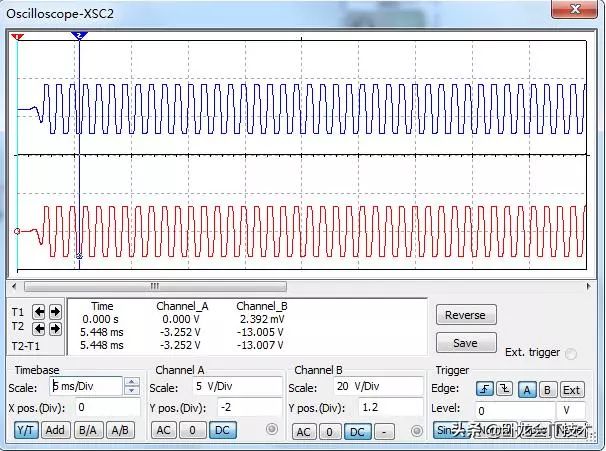Screen dimensions: 606x451
Task: Move cursor T2 left with arrow
Action: tap(39, 328)
